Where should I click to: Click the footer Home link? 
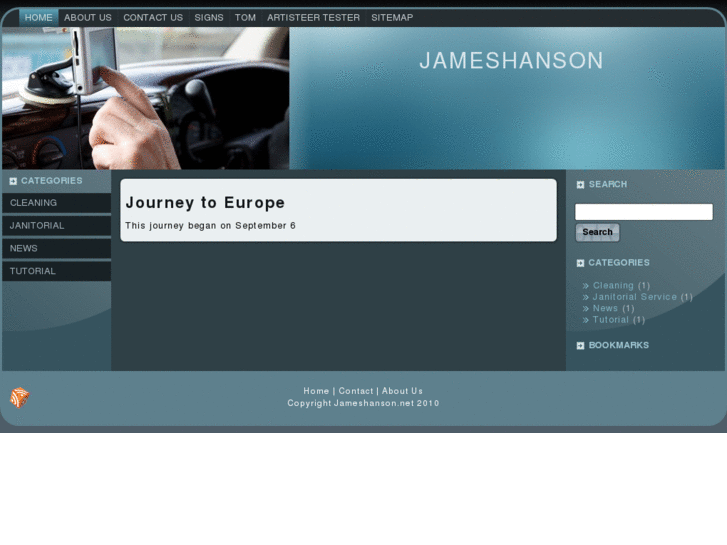[x=316, y=391]
